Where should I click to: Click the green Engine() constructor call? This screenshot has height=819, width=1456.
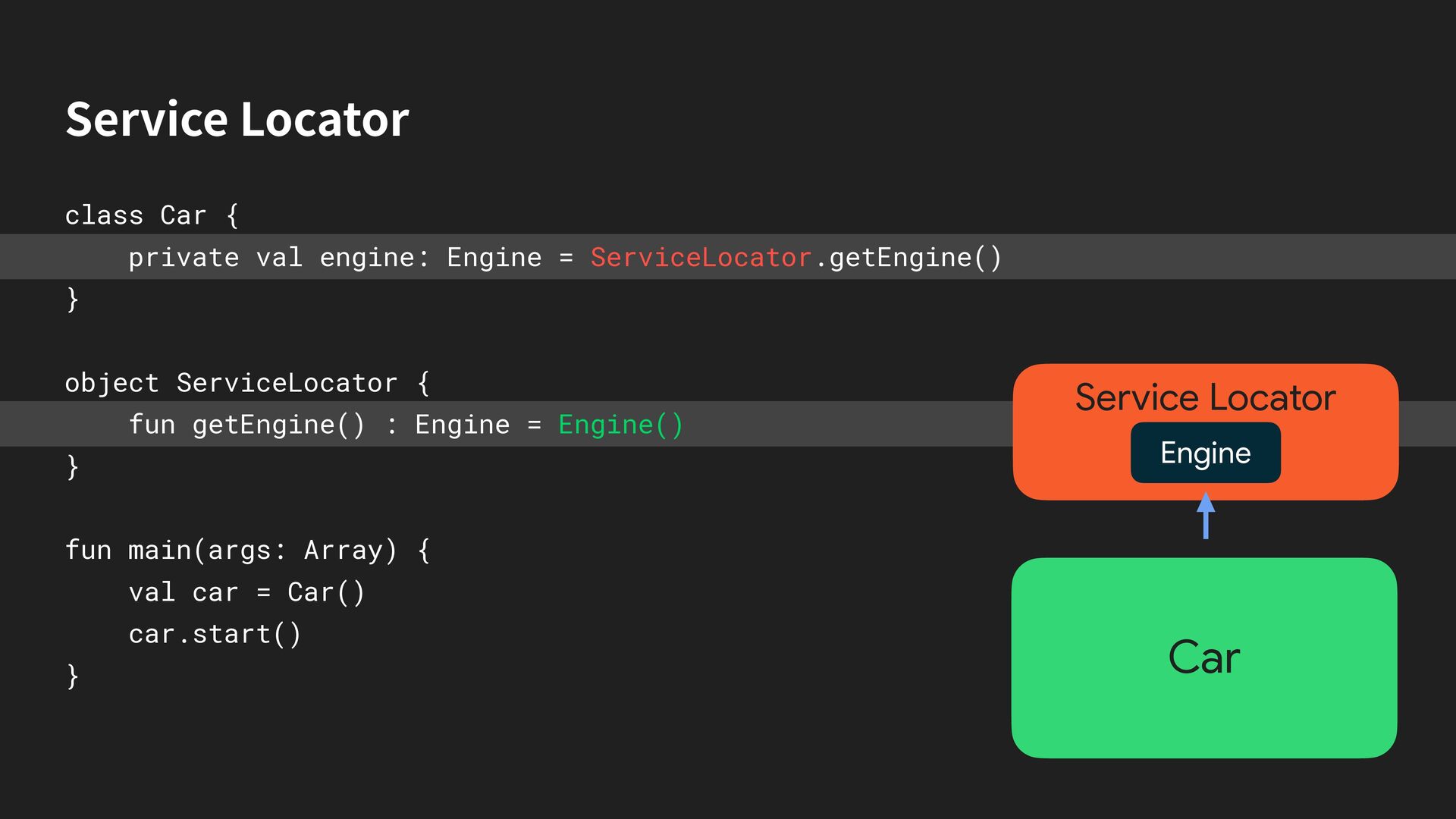pyautogui.click(x=620, y=425)
